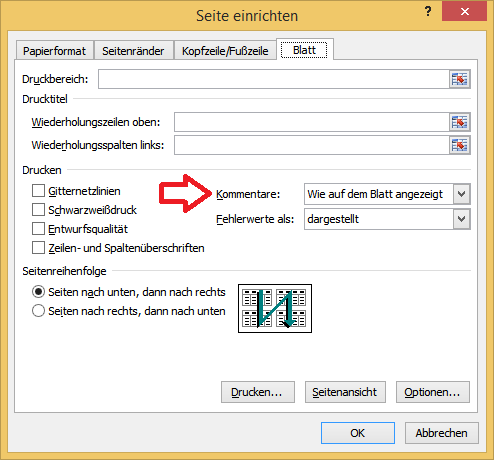Expand the Fehlerwerte als dropdown

462,219
